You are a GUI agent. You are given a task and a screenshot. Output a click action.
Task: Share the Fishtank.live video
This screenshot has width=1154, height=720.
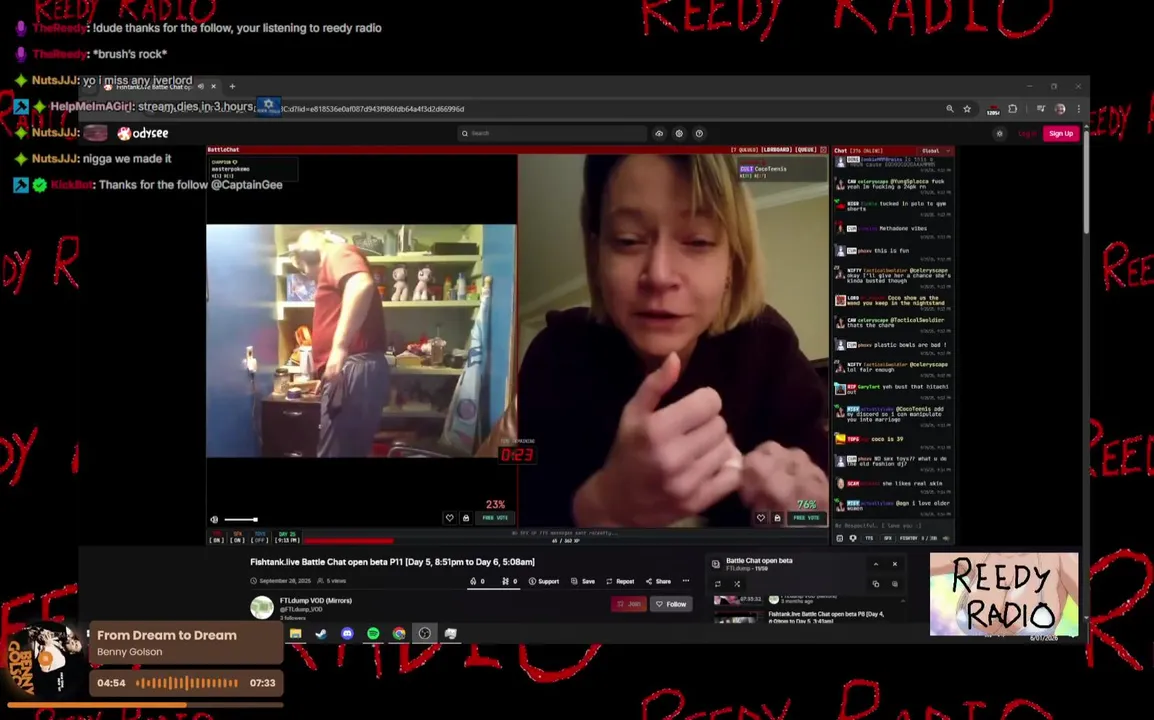click(x=659, y=581)
